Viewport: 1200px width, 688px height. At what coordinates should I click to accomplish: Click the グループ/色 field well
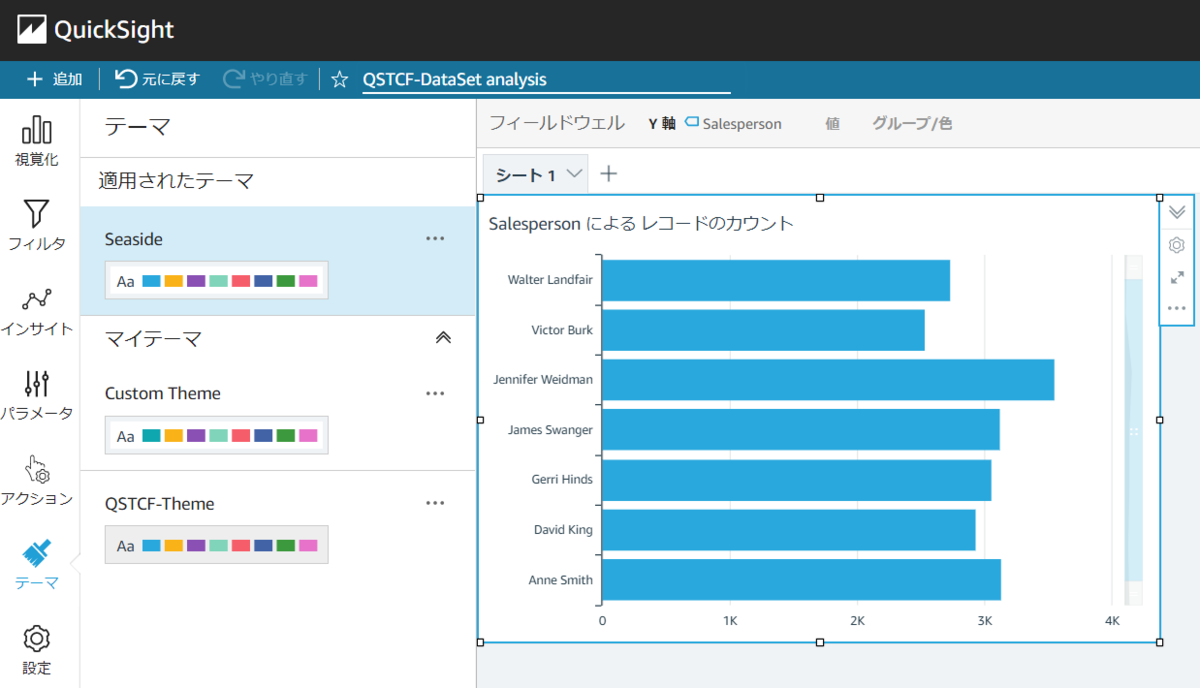click(x=912, y=124)
